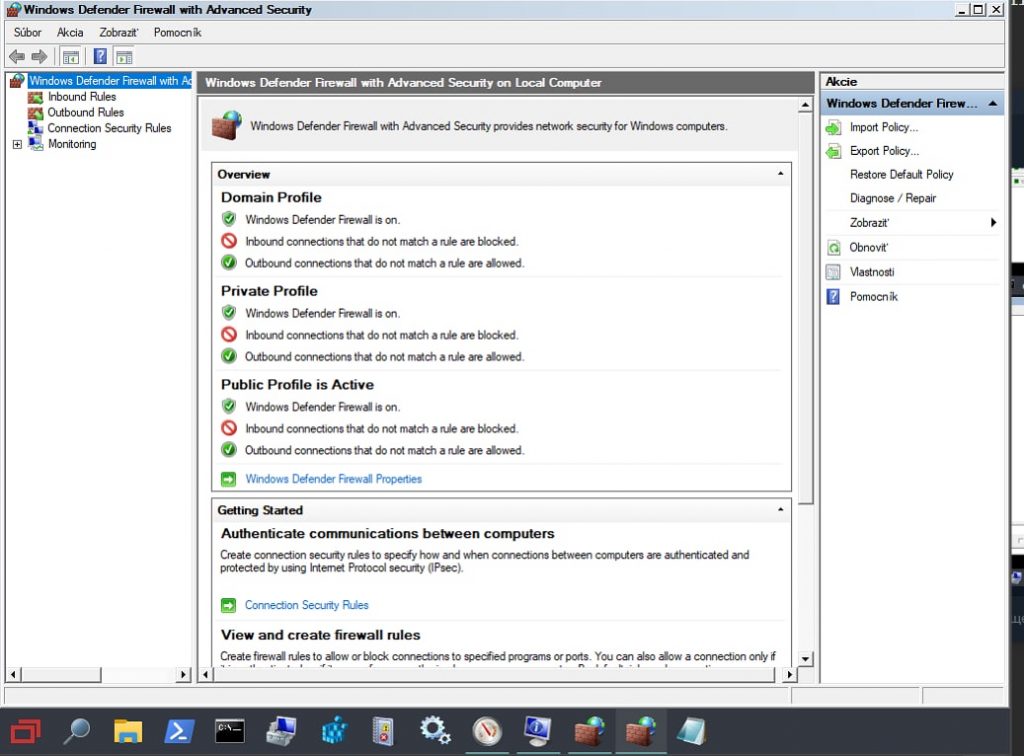
Task: Launch PowerShell from the taskbar
Action: point(178,731)
